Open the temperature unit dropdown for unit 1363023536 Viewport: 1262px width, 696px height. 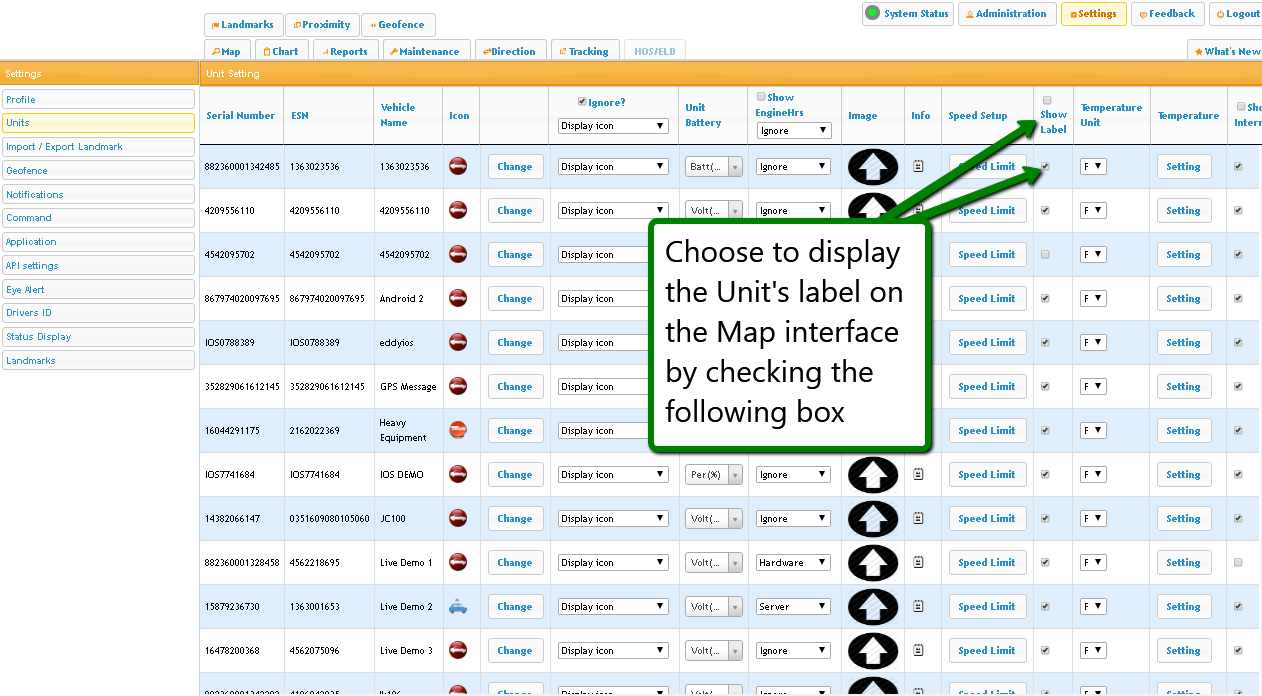click(x=1093, y=167)
